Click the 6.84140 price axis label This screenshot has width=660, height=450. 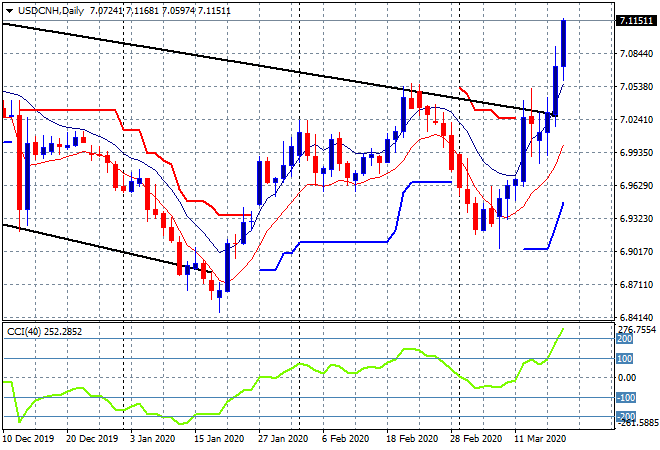pyautogui.click(x=636, y=318)
